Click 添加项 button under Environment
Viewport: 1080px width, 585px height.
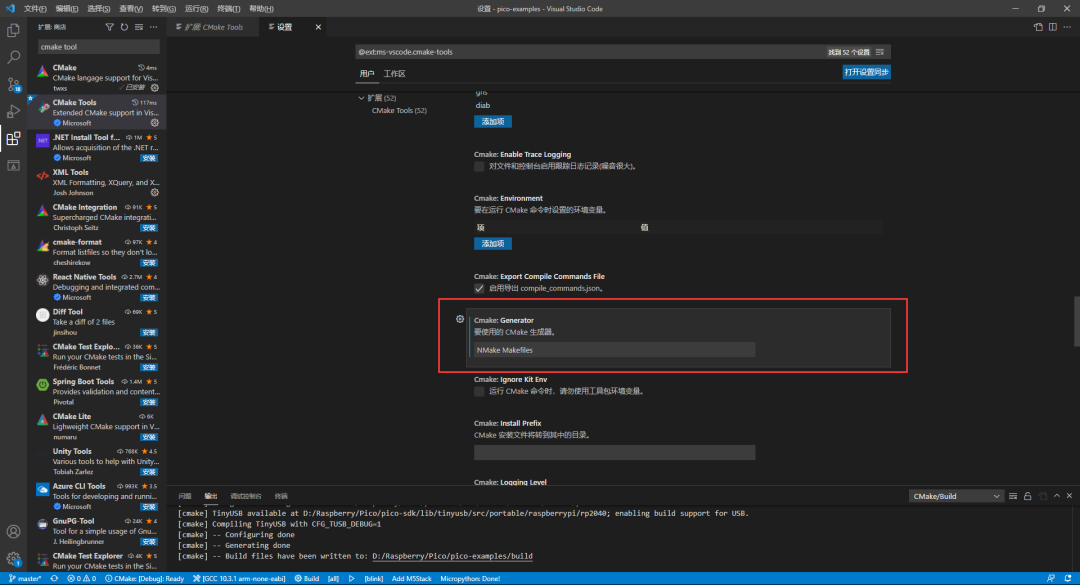(x=492, y=243)
